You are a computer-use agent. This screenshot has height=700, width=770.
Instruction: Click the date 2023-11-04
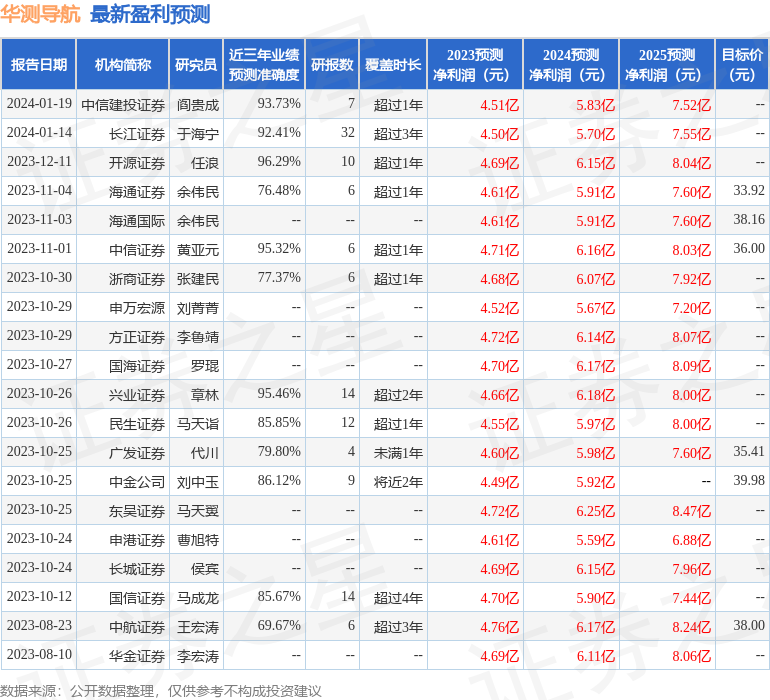point(39,191)
